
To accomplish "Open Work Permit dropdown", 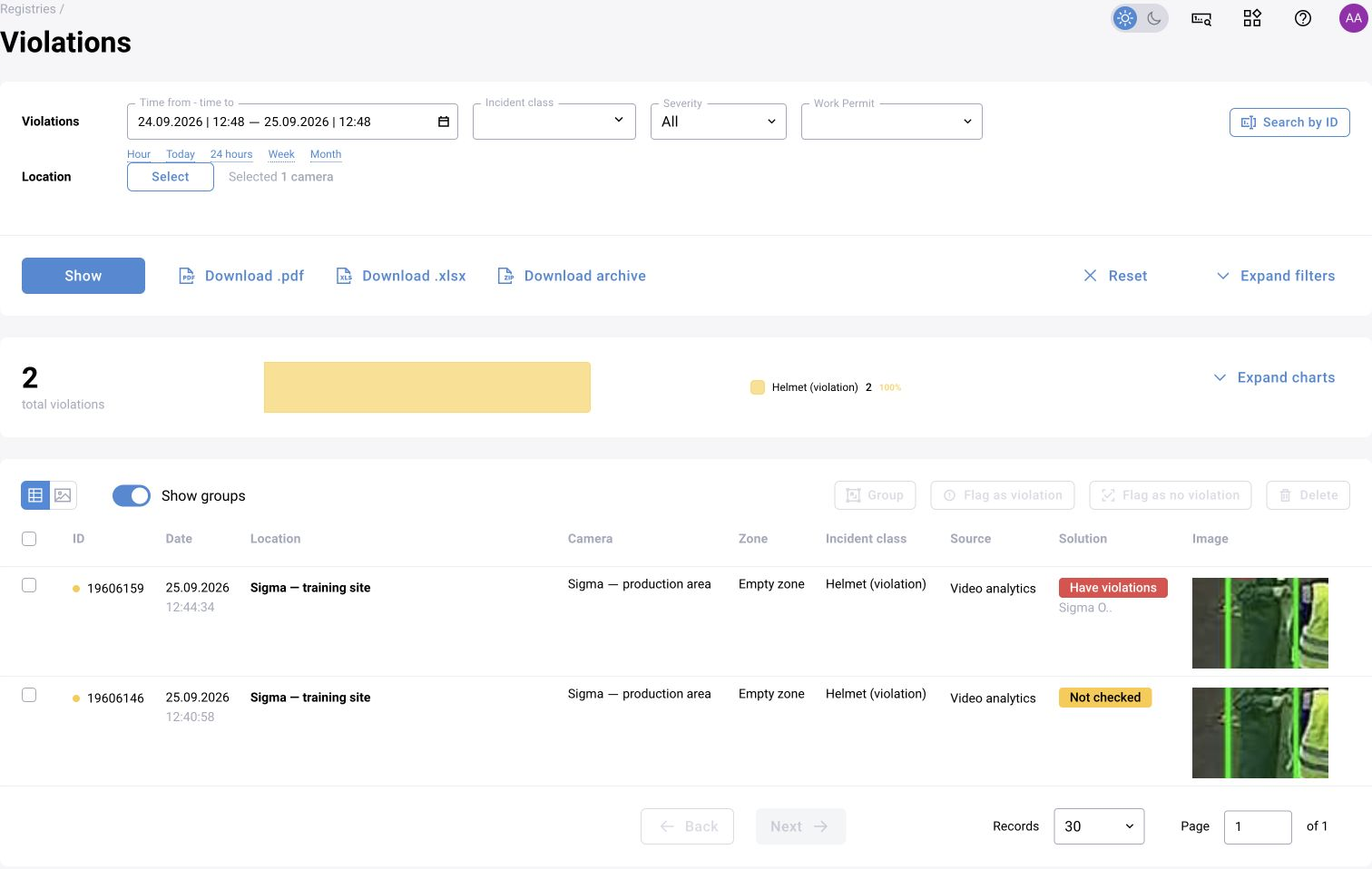I will point(892,122).
